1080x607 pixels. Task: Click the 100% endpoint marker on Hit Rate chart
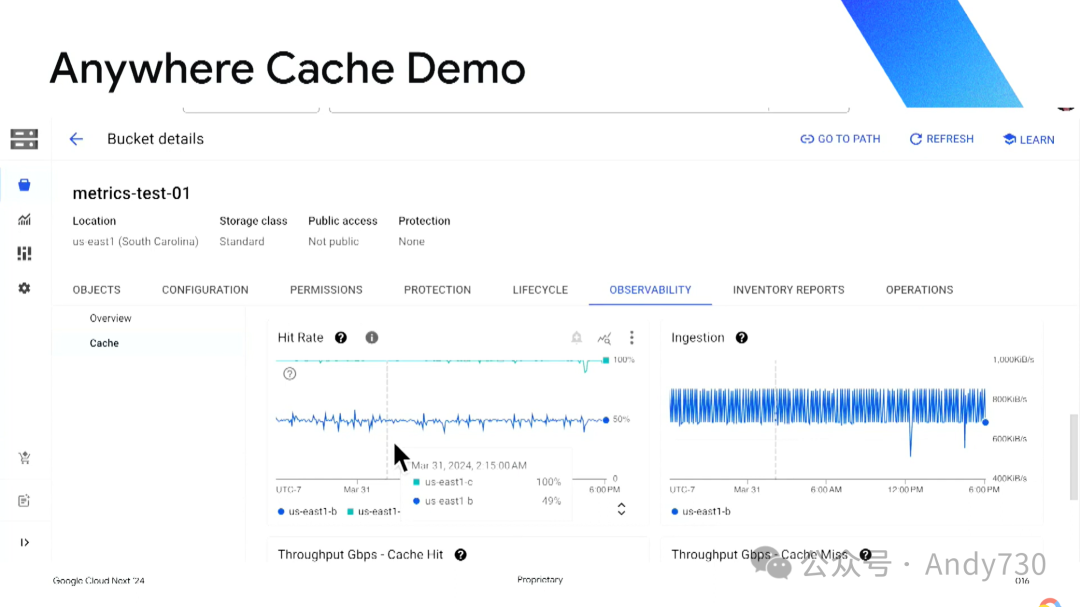click(606, 360)
